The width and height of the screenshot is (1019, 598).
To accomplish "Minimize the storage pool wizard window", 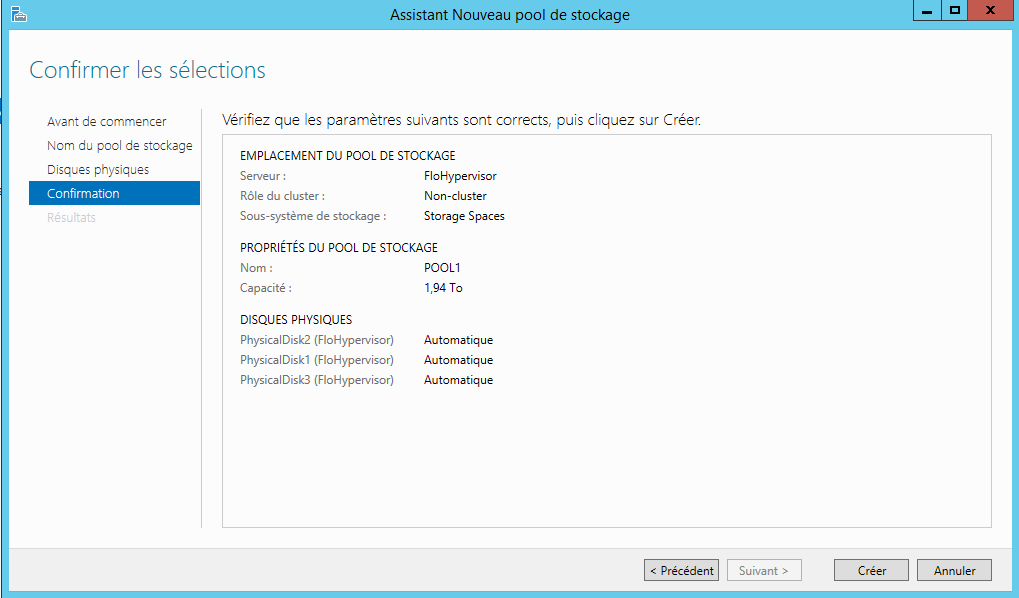I will (x=926, y=10).
